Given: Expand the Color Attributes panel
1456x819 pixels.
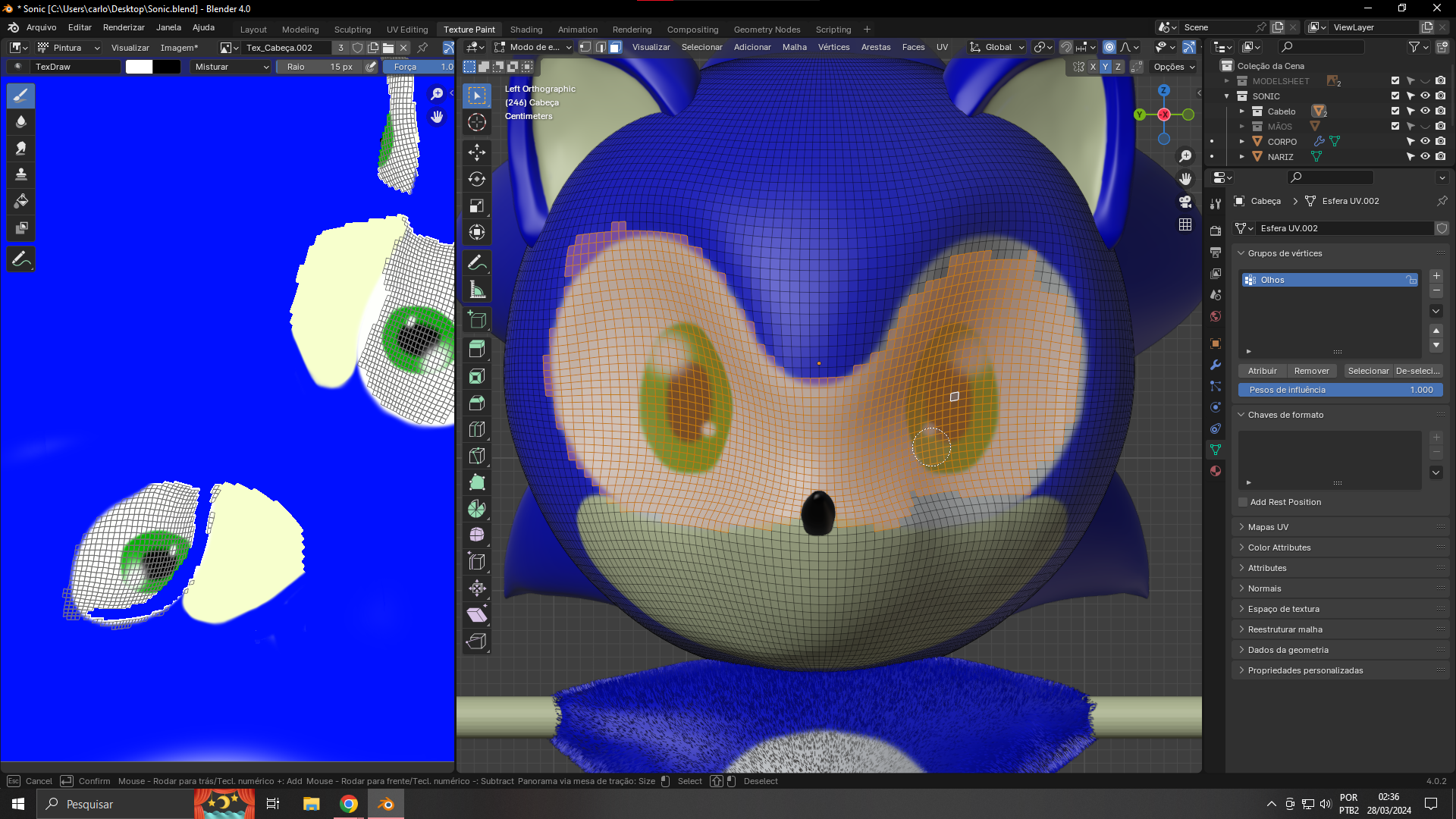Looking at the screenshot, I should coord(1279,548).
